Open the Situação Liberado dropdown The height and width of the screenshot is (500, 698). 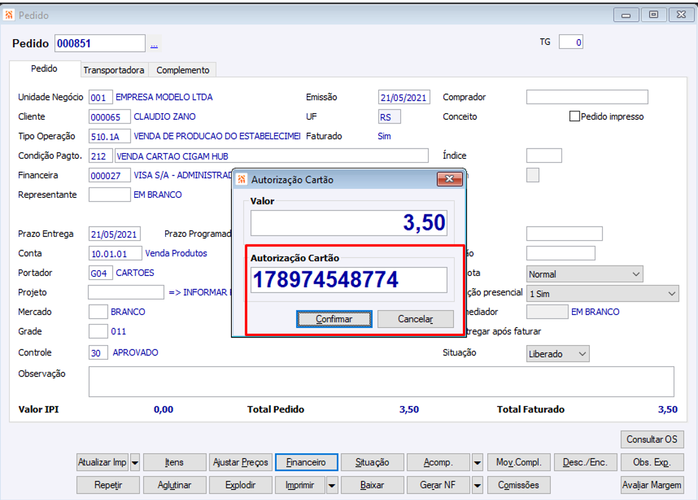click(x=557, y=354)
